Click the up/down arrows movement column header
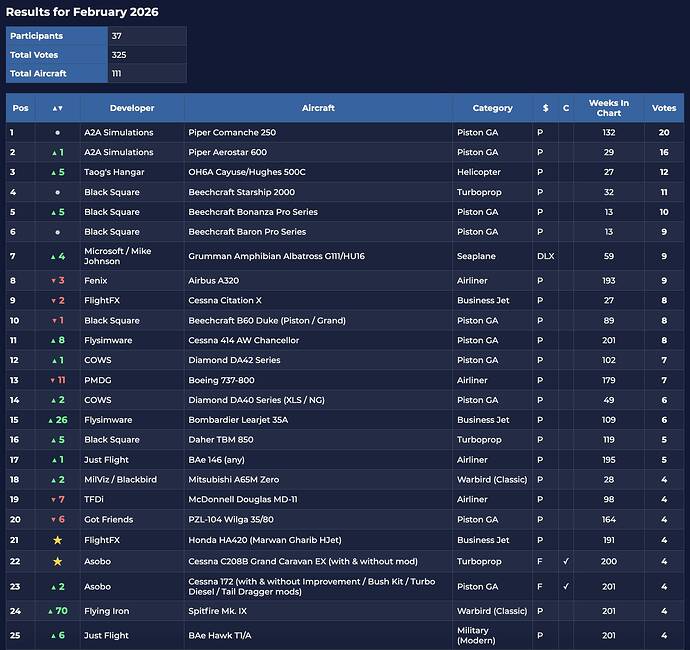Image resolution: width=690 pixels, height=650 pixels. [x=57, y=108]
